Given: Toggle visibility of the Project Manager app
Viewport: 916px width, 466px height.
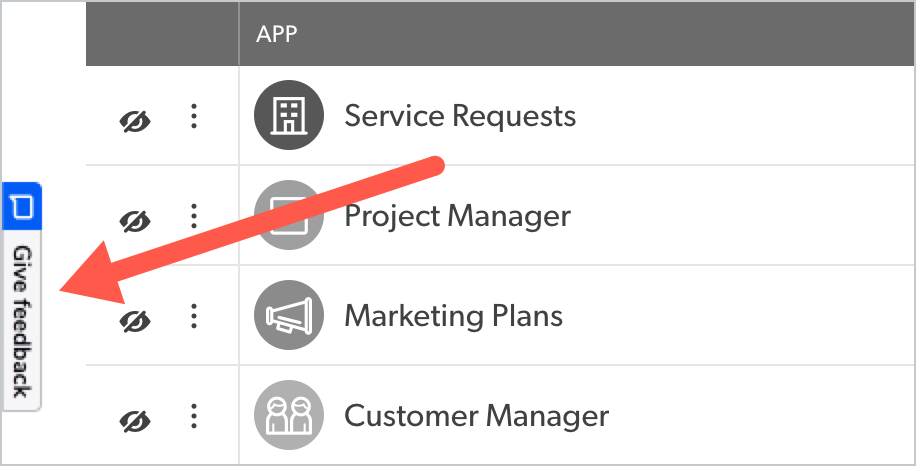Looking at the screenshot, I should (135, 221).
